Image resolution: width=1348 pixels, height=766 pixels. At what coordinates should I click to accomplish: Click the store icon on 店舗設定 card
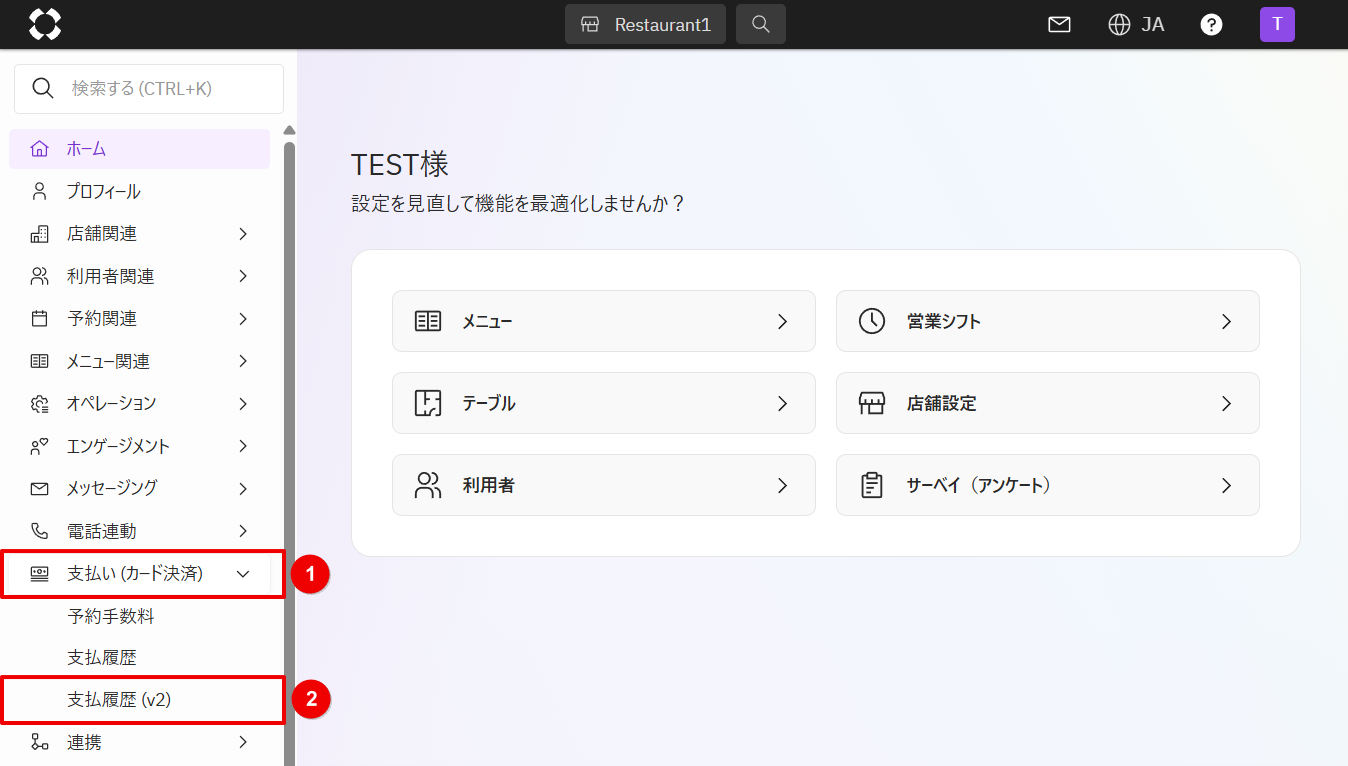pyautogui.click(x=872, y=403)
